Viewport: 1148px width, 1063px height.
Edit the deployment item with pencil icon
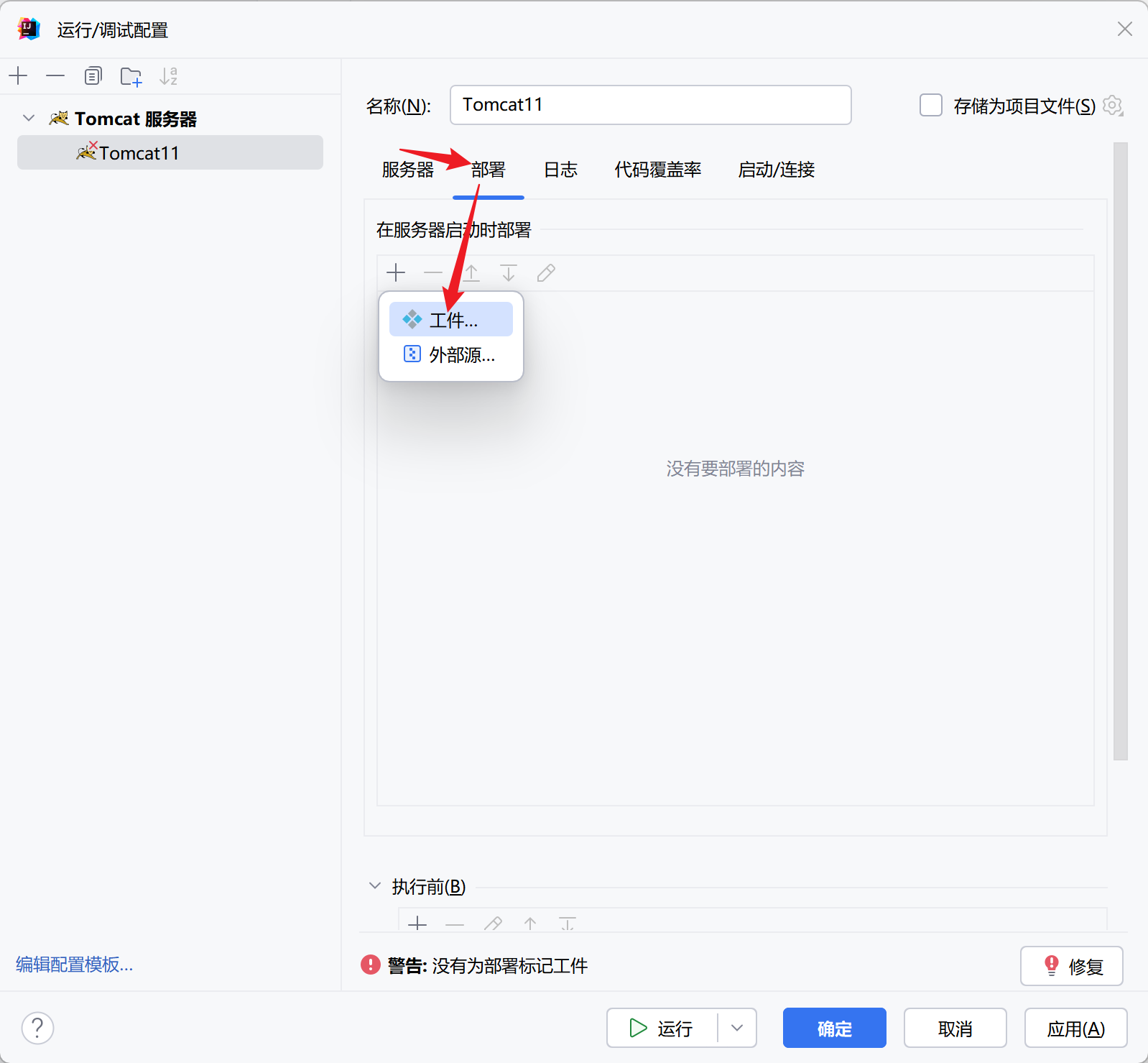pyautogui.click(x=546, y=272)
